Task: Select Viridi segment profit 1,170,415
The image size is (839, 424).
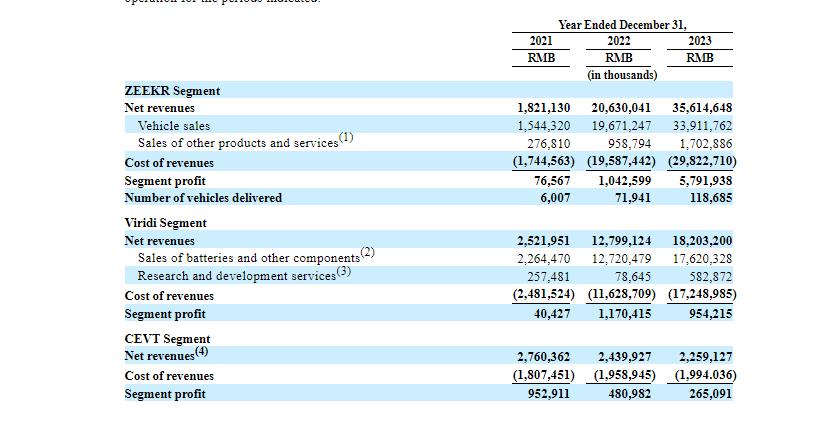Action: (x=625, y=314)
